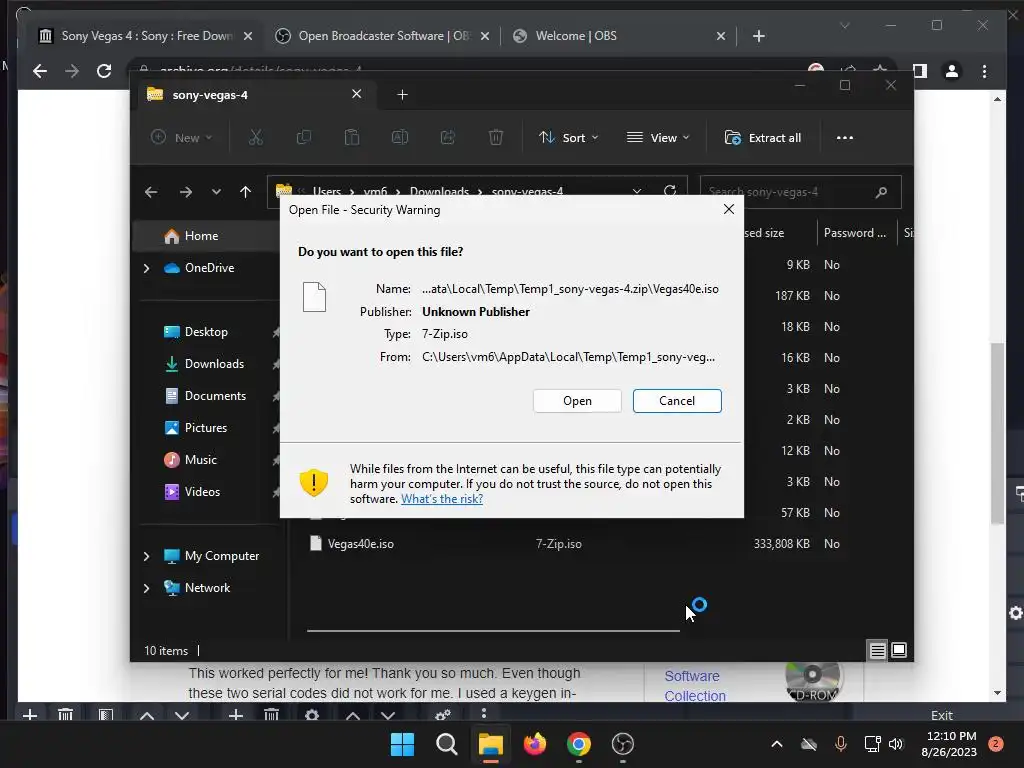Close the sony-vegas-4 Explorer tab
This screenshot has height=768, width=1024.
click(x=357, y=94)
